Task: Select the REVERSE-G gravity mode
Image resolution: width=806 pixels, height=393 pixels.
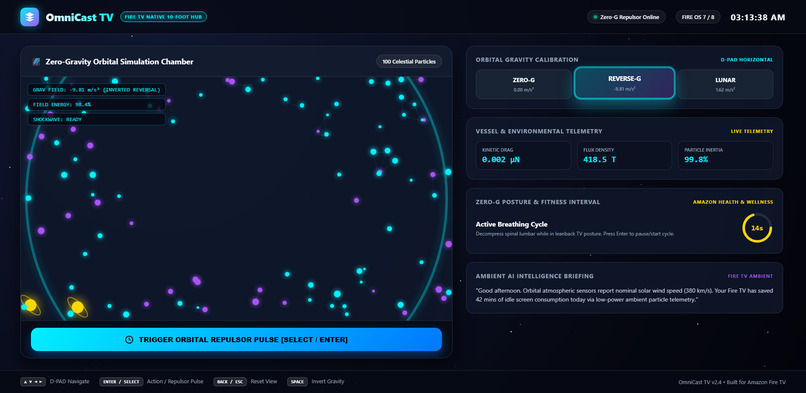Action: pyautogui.click(x=624, y=83)
